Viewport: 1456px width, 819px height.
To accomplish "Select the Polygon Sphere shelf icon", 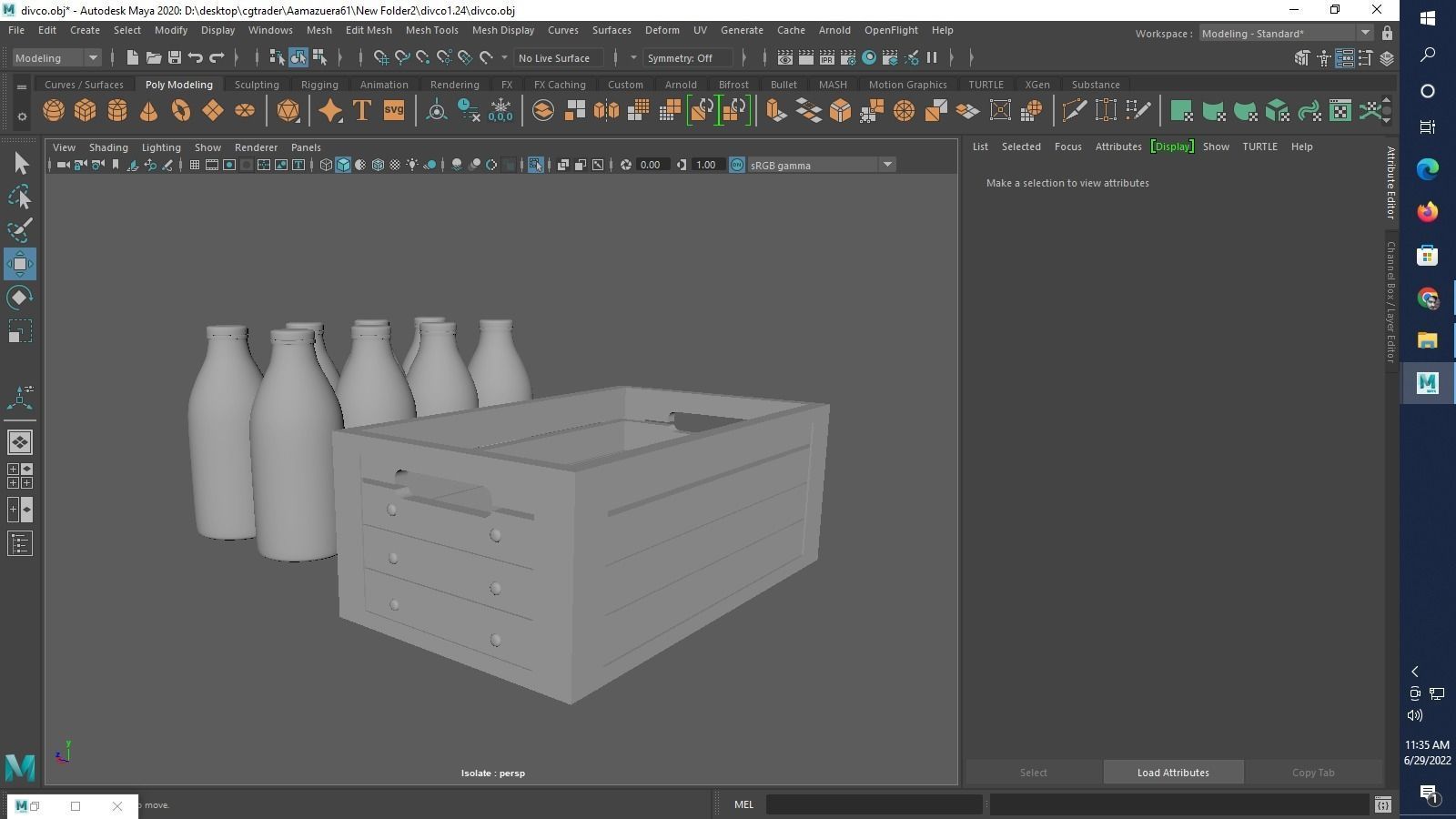I will (54, 111).
